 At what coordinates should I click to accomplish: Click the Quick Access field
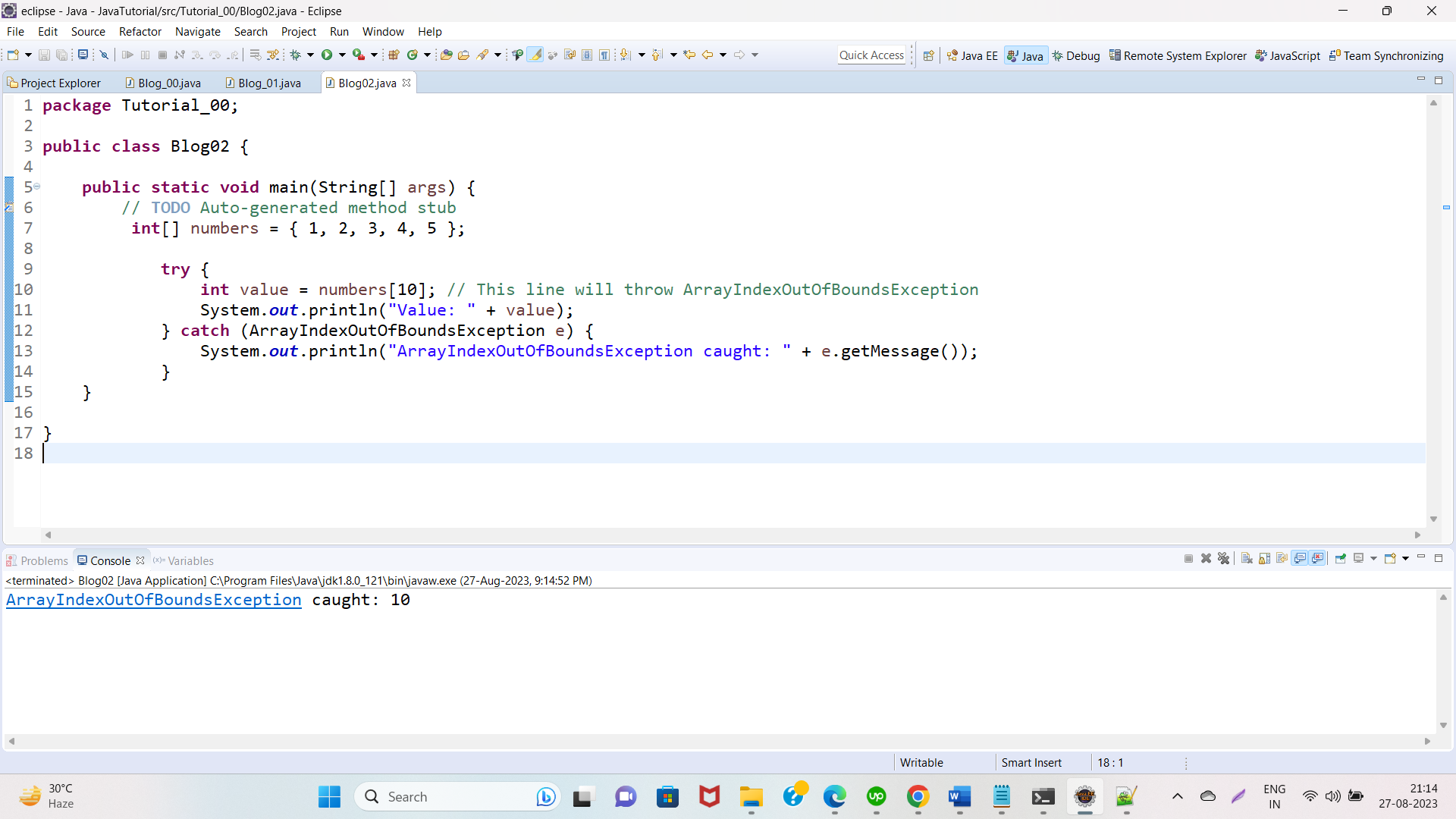871,55
